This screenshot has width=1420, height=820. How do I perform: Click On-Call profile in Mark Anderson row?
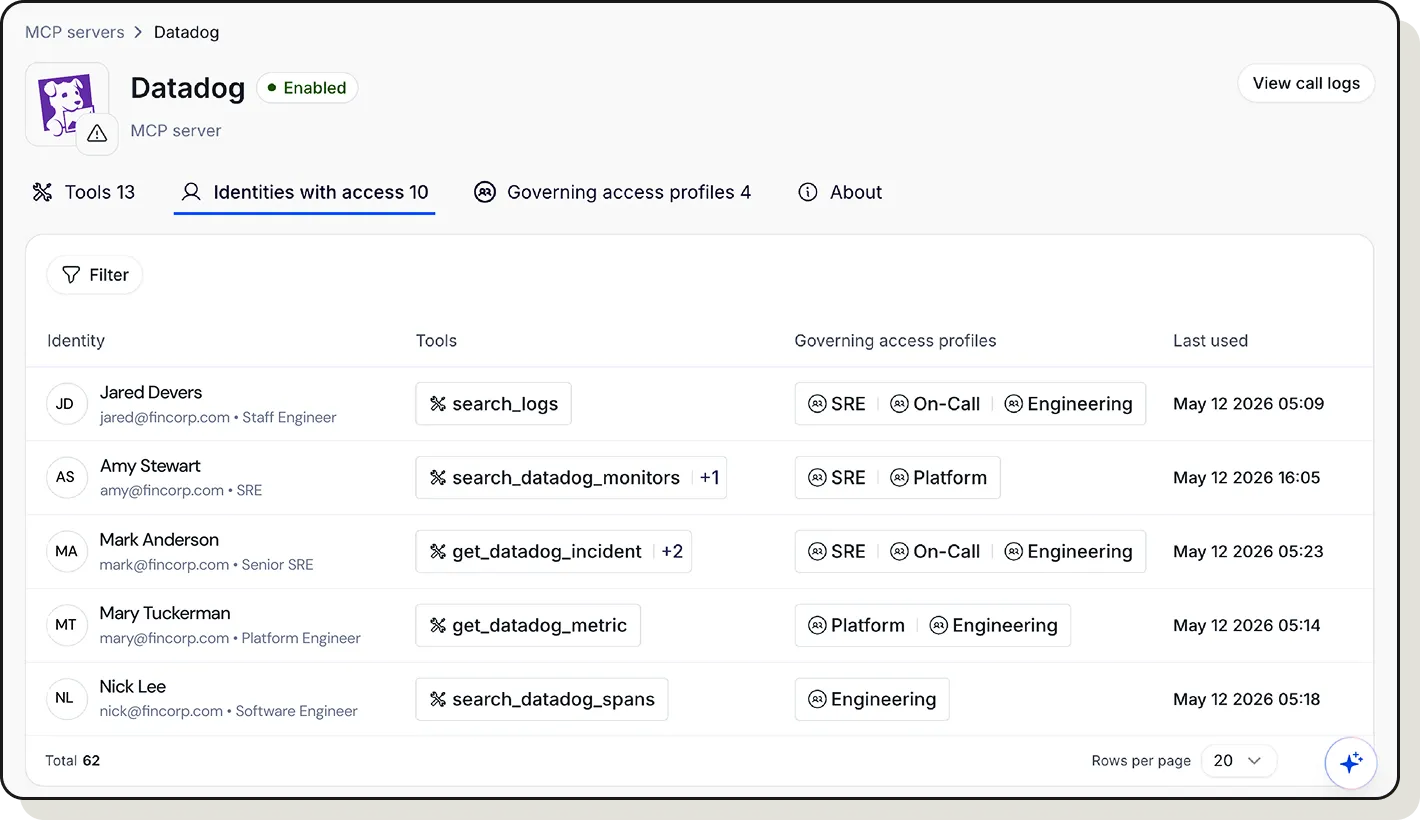[935, 551]
